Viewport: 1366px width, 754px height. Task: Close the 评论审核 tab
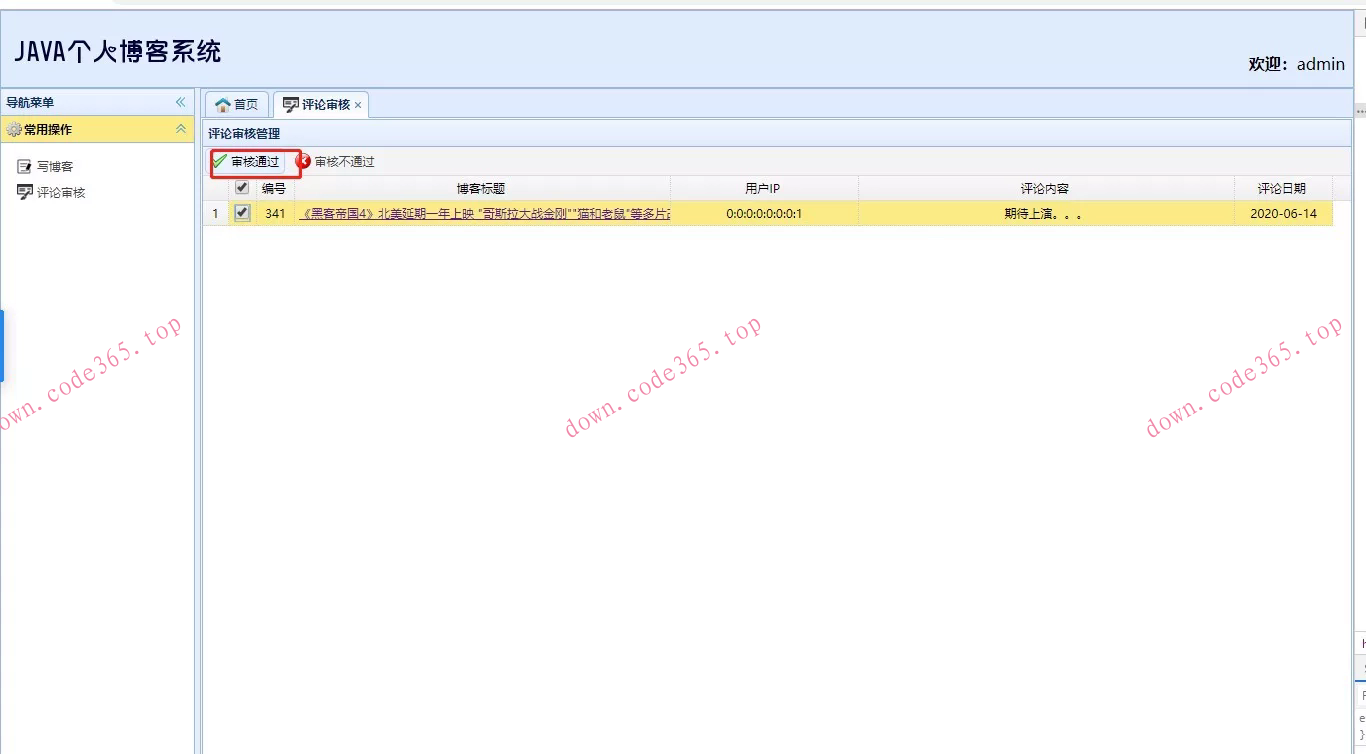pos(358,105)
